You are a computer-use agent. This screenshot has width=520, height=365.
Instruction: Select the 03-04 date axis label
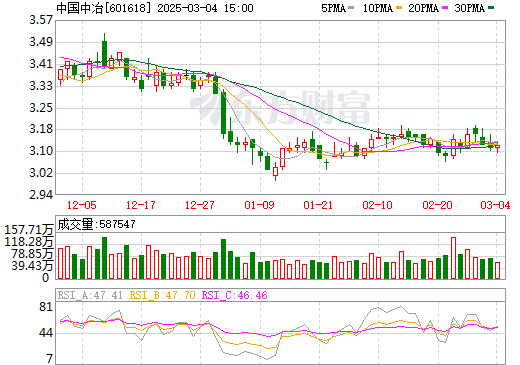click(x=495, y=205)
